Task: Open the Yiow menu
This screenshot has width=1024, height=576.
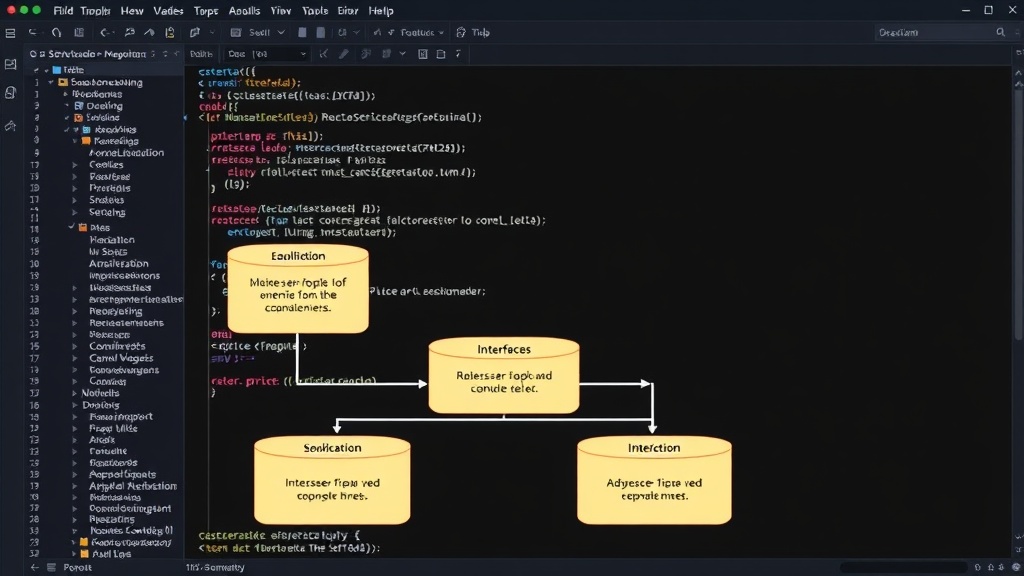Action: pos(281,11)
